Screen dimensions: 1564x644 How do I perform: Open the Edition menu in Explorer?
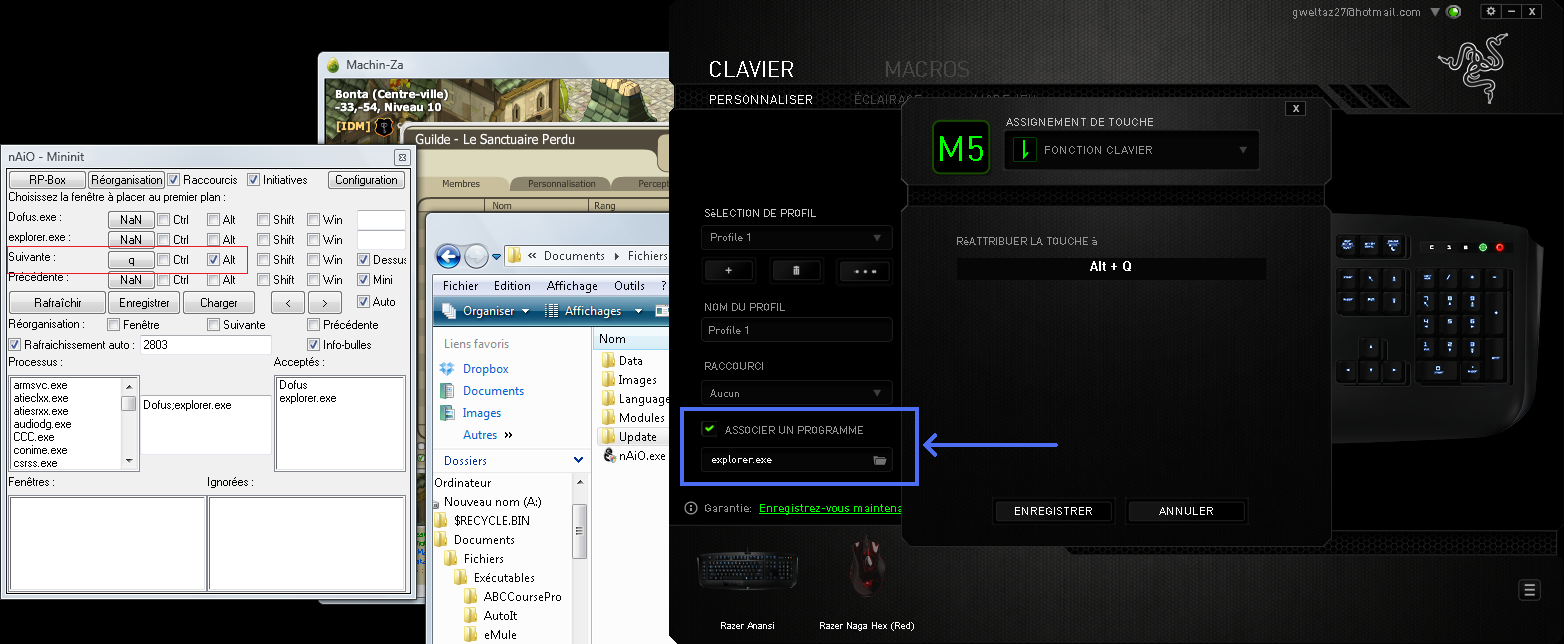[x=513, y=286]
